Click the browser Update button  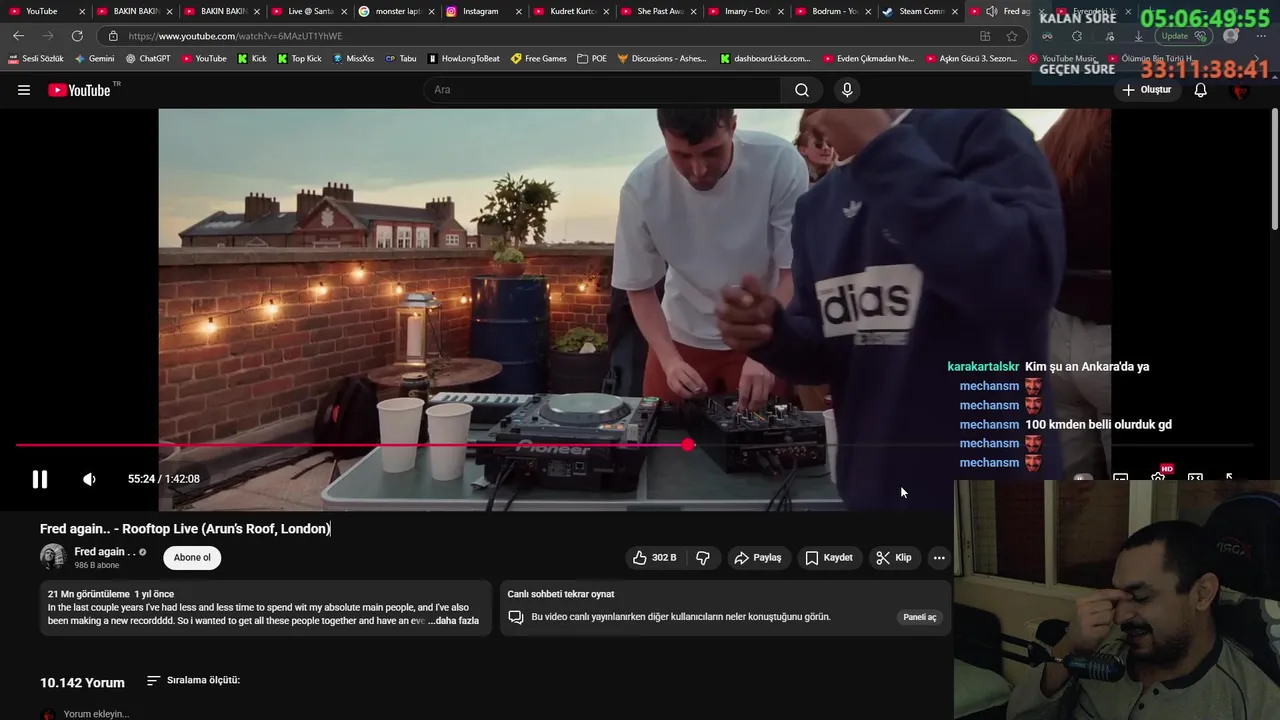click(1184, 36)
